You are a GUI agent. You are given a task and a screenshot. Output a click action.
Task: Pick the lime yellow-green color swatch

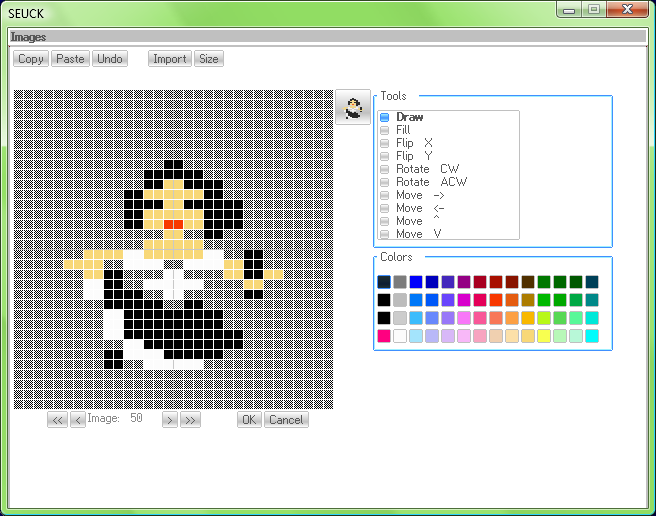[x=544, y=318]
